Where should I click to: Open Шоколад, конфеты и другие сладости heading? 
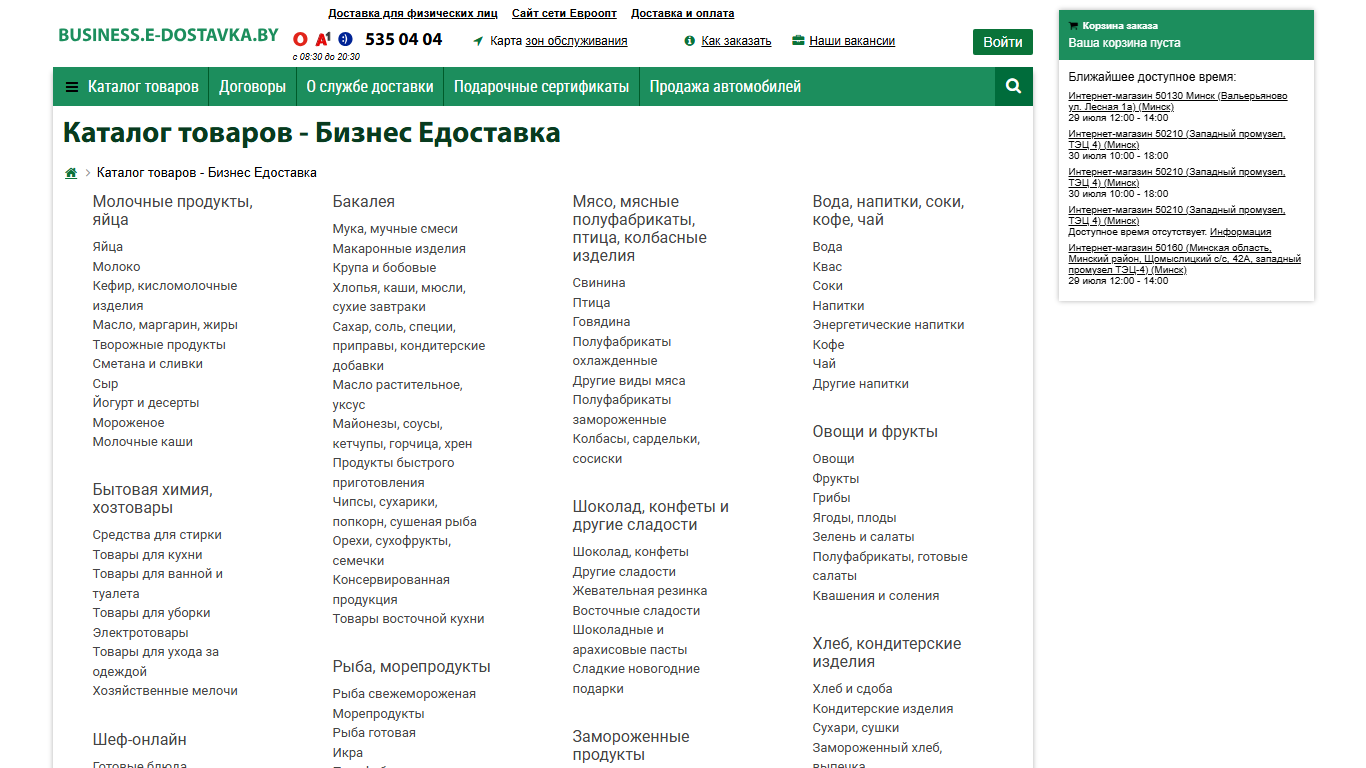pos(651,516)
